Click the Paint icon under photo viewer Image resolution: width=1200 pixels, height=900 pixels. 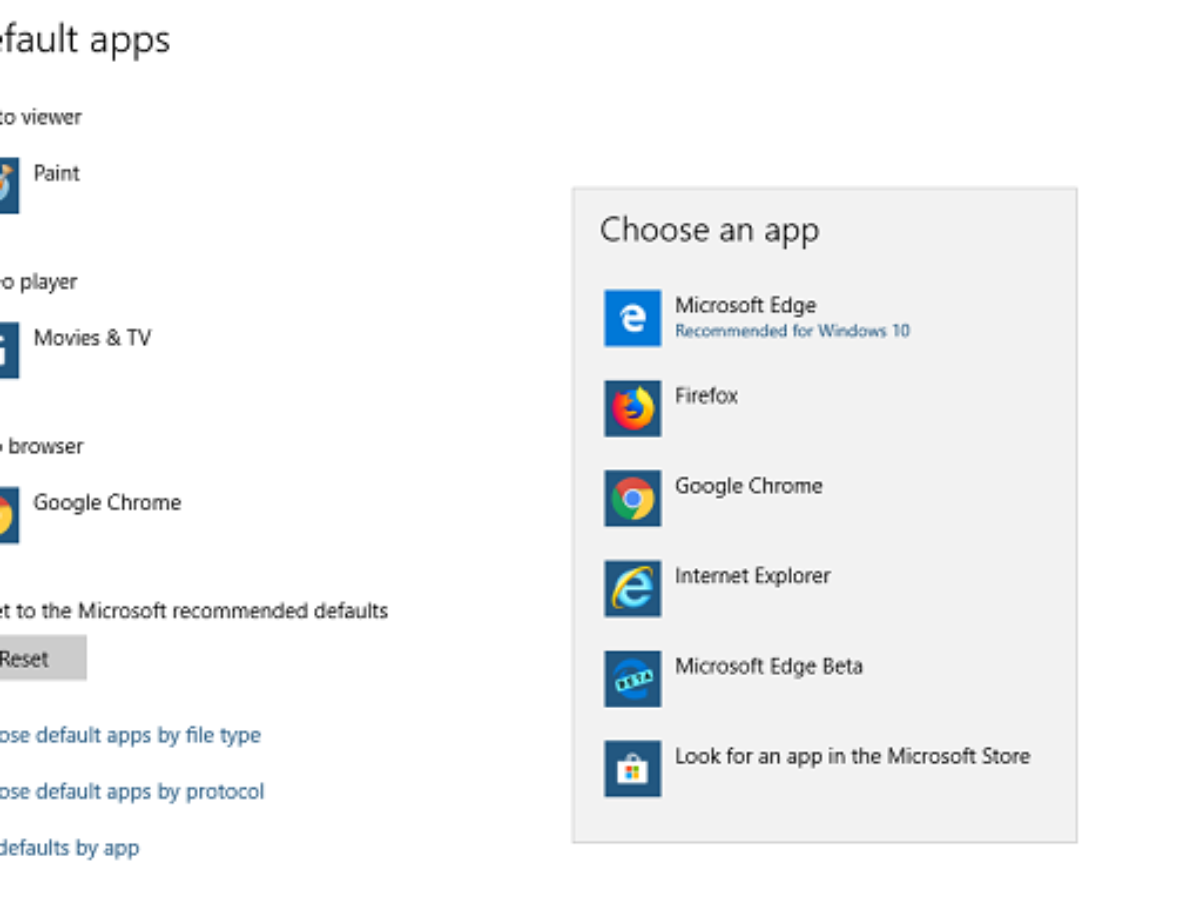[7, 186]
